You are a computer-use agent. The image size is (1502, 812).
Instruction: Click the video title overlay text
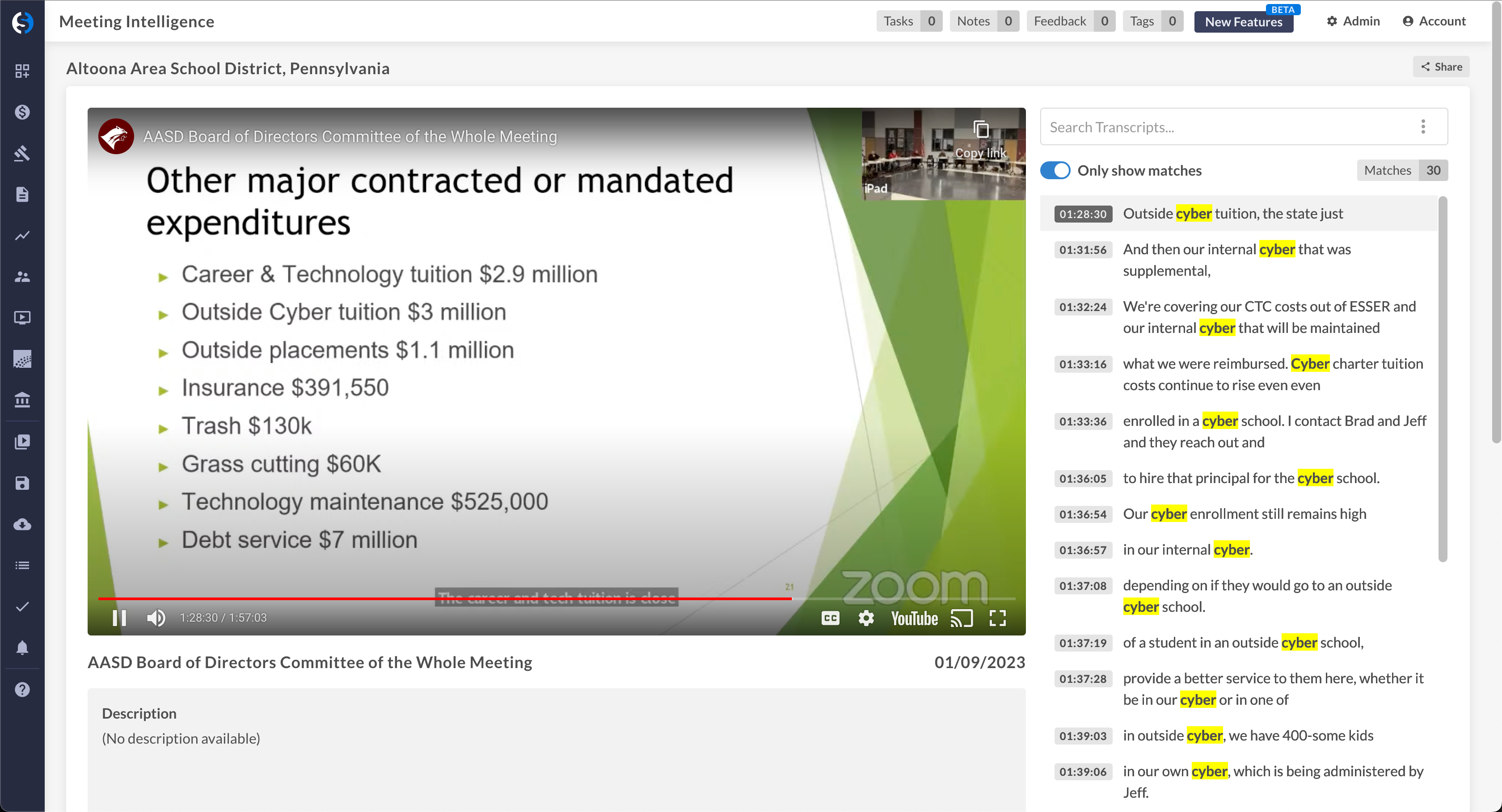coord(350,136)
